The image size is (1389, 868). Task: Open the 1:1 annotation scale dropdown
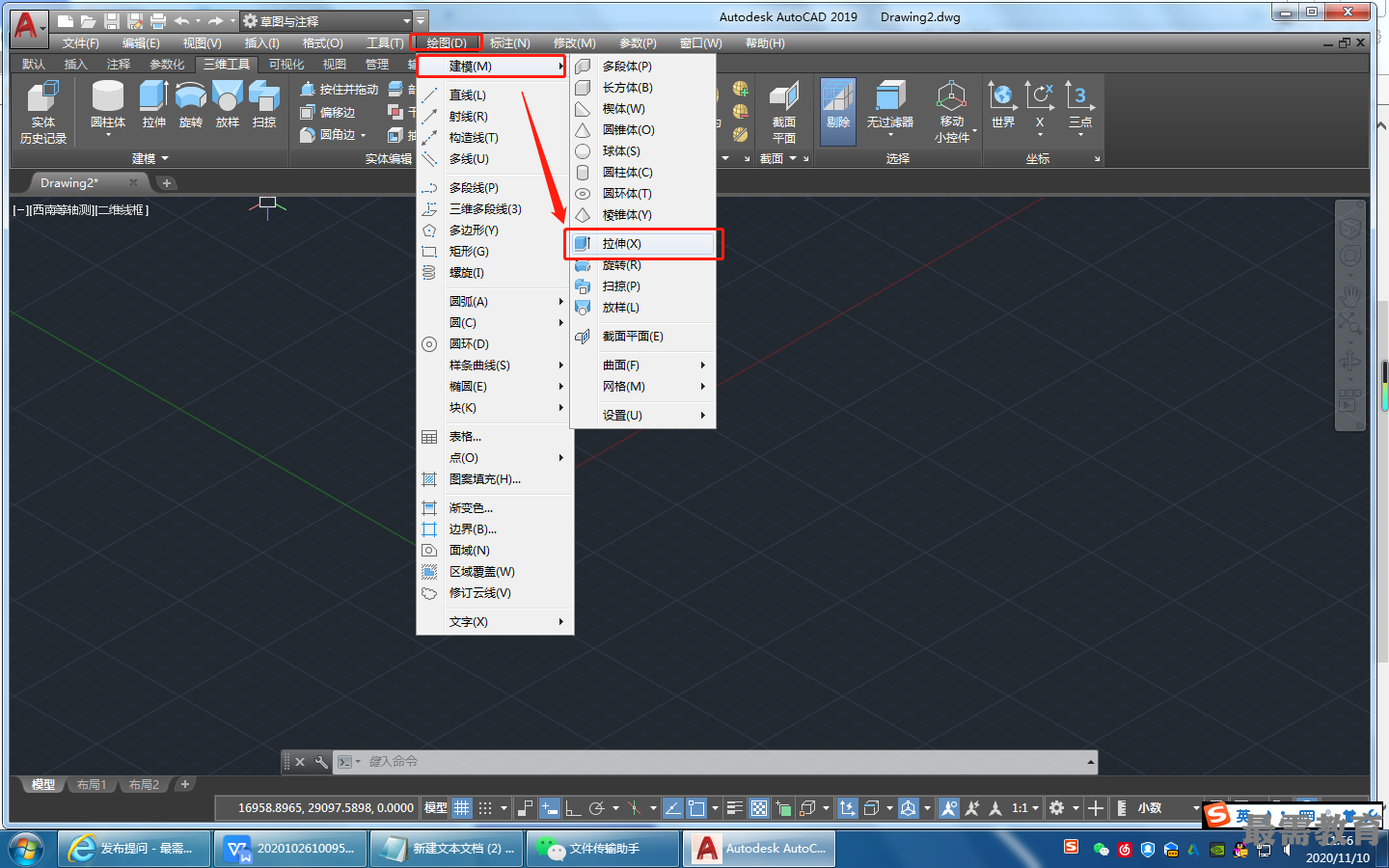1025,808
